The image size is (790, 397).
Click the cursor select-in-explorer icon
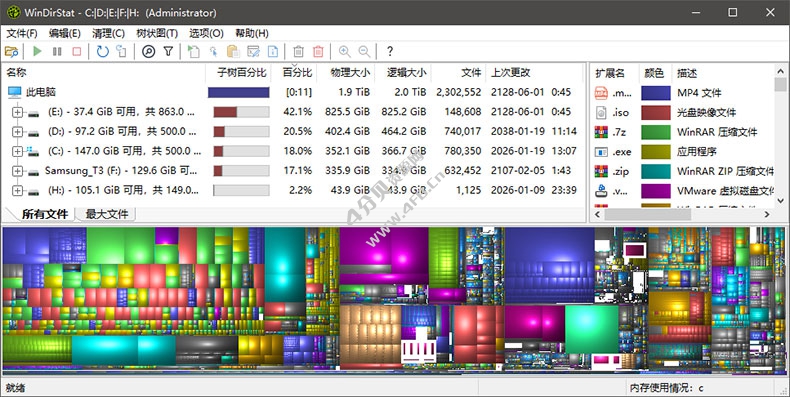point(213,51)
